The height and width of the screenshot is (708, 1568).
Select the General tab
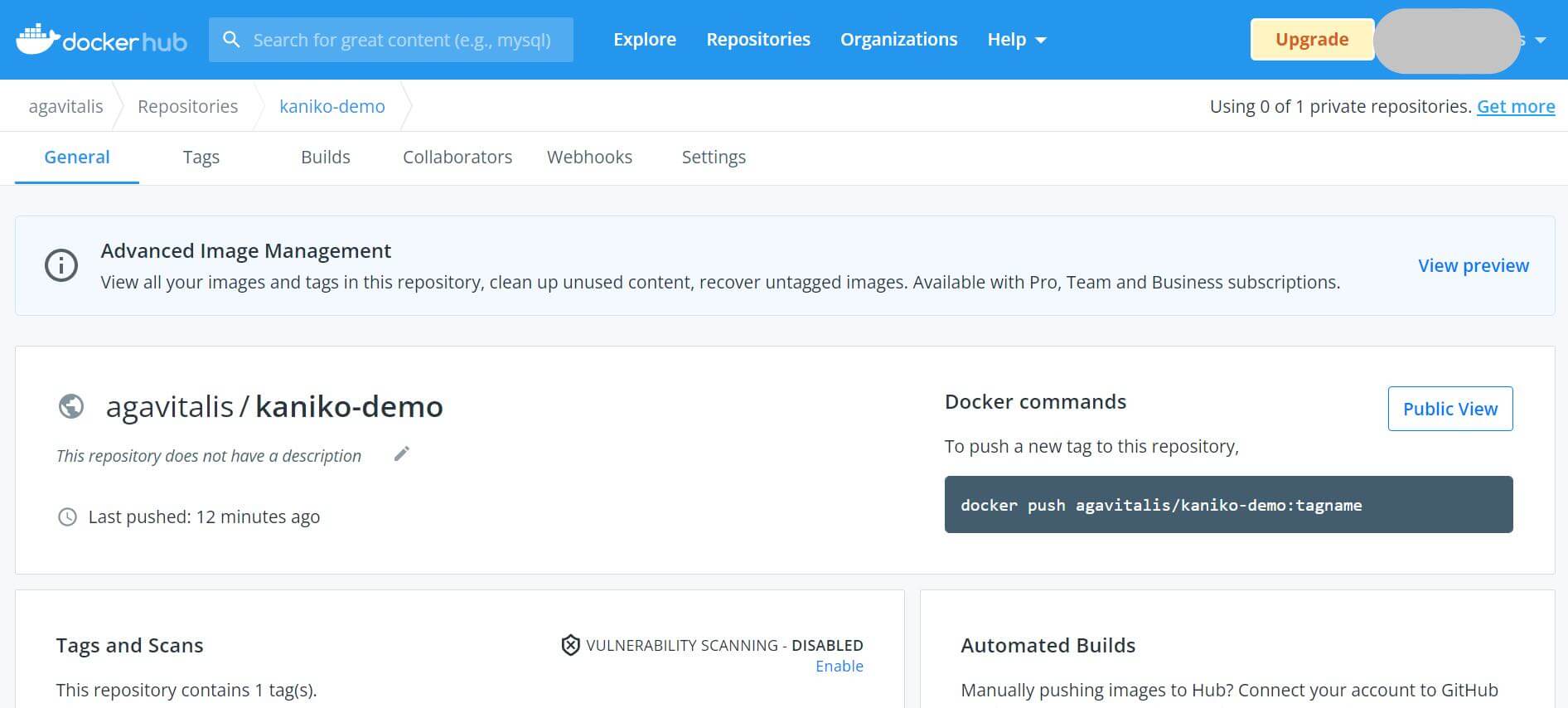click(x=77, y=158)
